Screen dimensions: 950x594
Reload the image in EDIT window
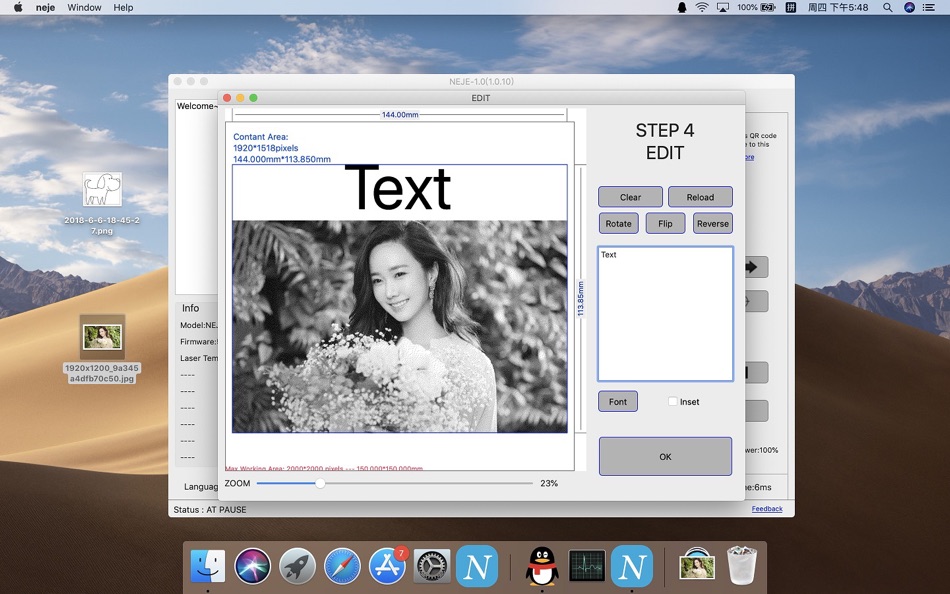click(700, 197)
